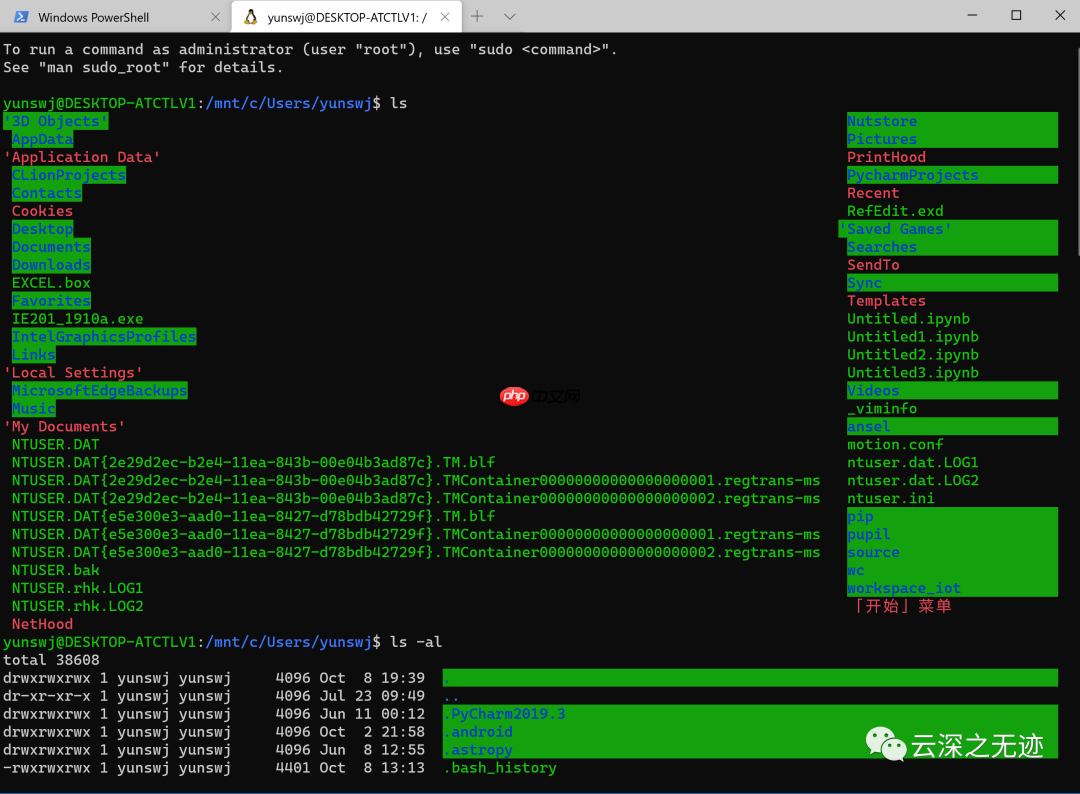
Task: Click the IntelGraphicsProfiles directory entry
Action: click(x=104, y=337)
